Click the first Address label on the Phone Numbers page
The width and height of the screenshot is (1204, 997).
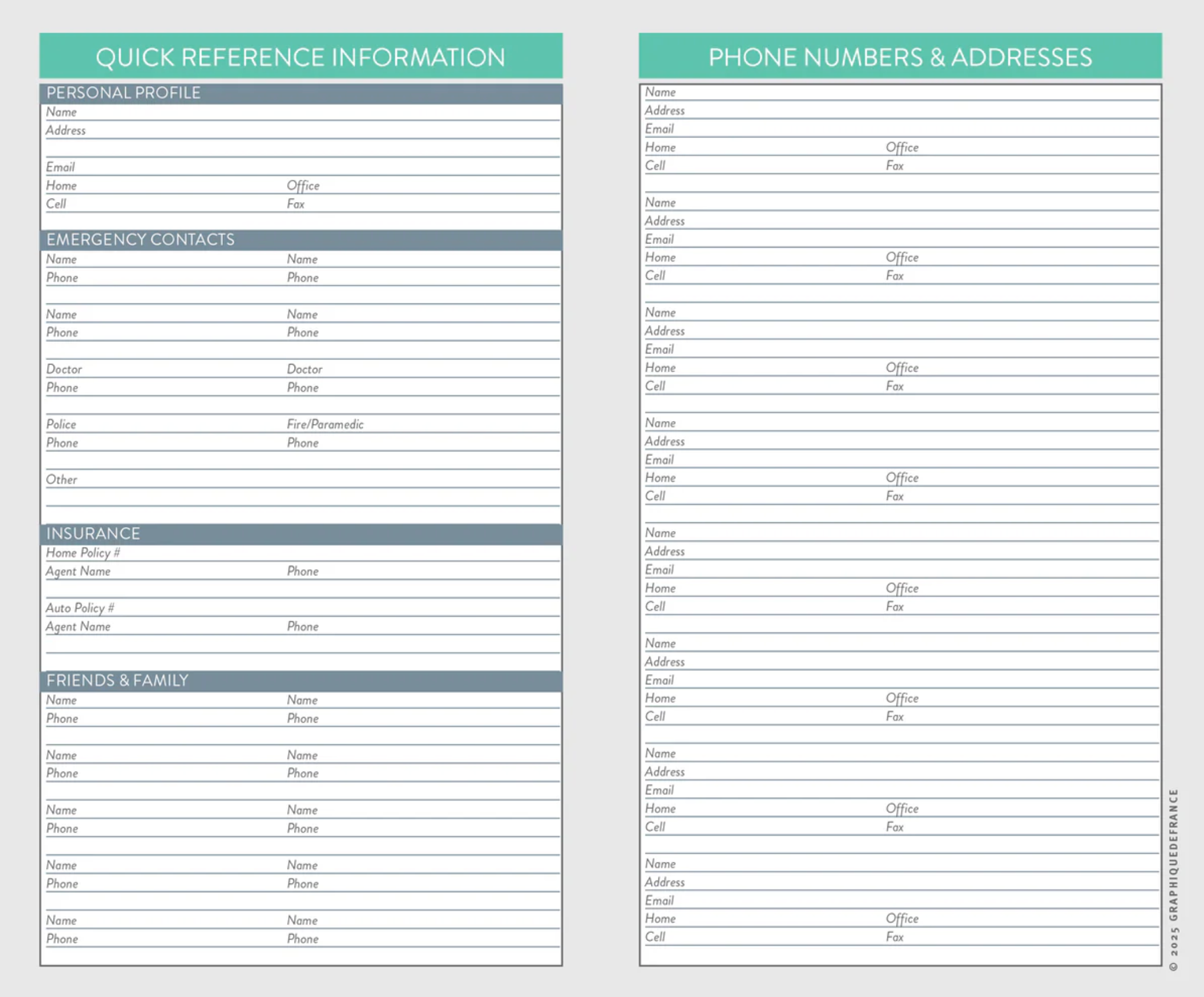click(x=664, y=111)
